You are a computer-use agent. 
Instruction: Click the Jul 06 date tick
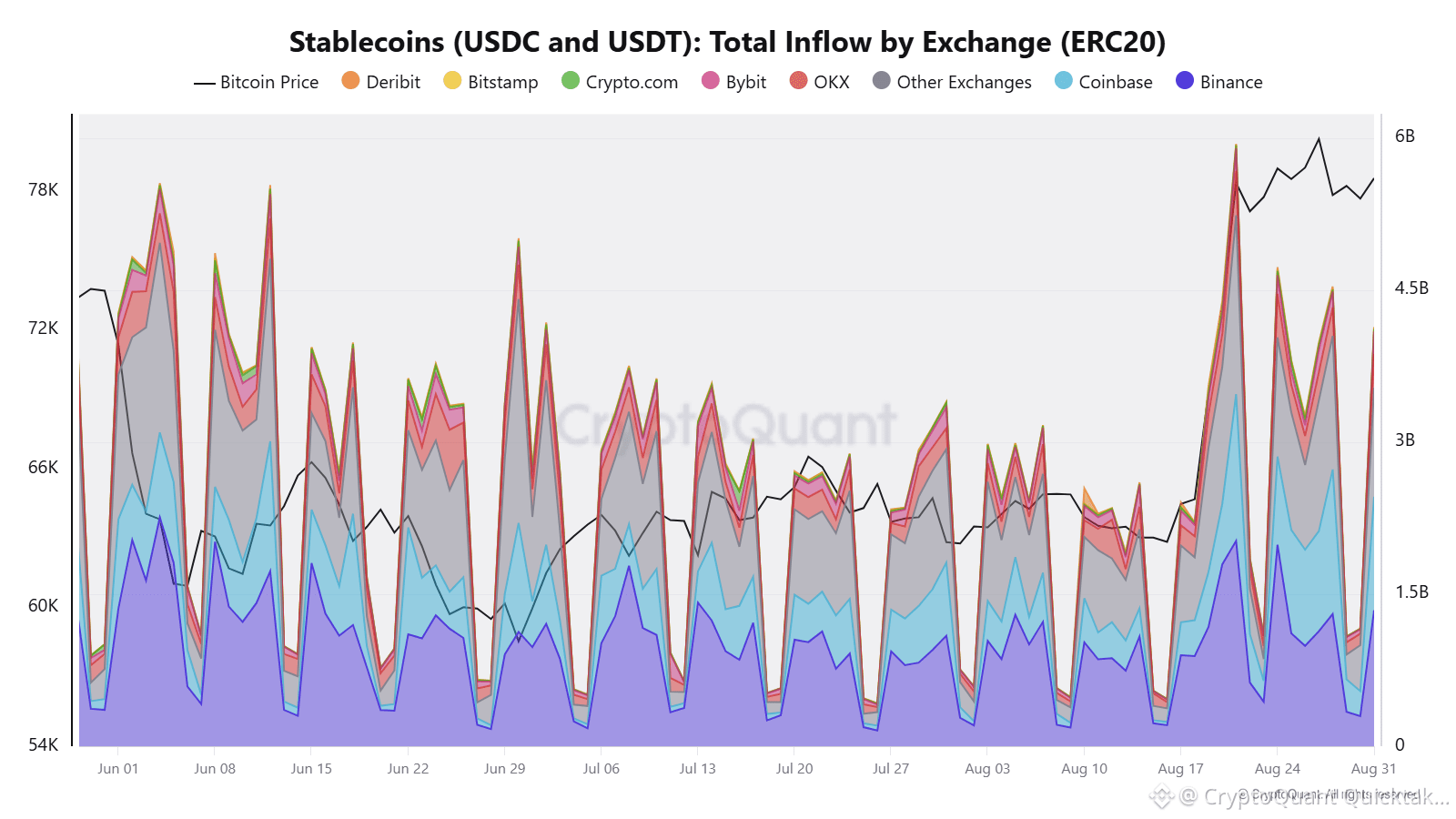pos(601,769)
